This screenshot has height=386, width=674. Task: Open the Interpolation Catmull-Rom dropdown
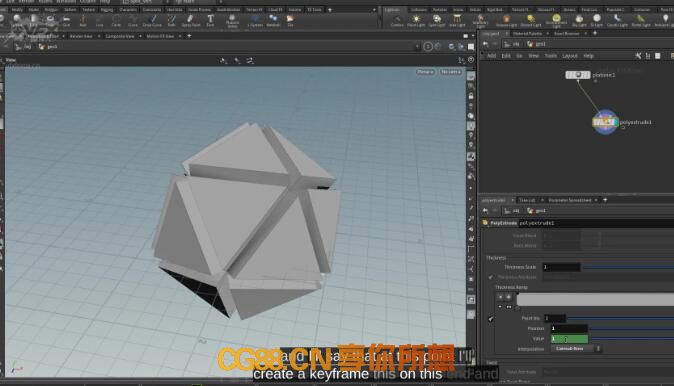(x=576, y=349)
